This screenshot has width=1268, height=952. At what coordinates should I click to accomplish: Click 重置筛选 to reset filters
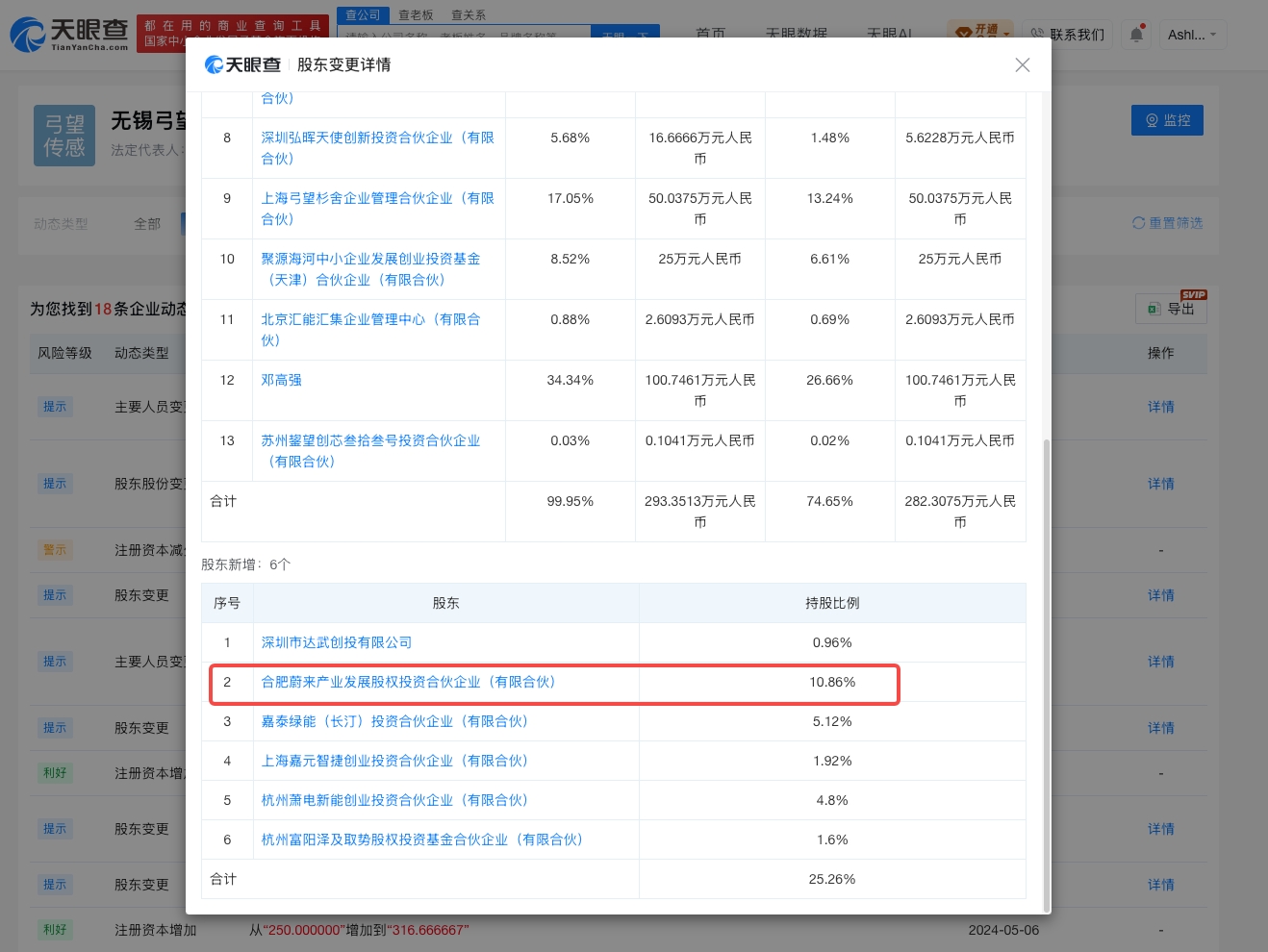click(x=1167, y=223)
